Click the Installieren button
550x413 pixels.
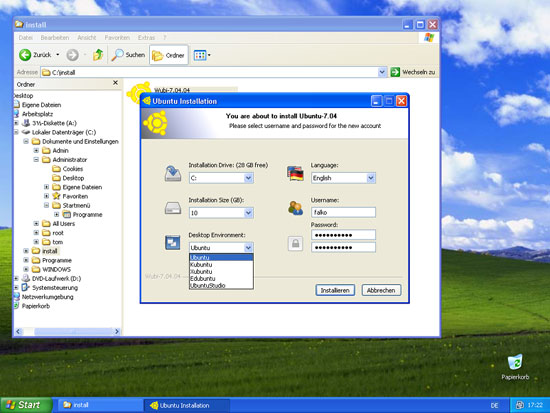click(x=335, y=290)
